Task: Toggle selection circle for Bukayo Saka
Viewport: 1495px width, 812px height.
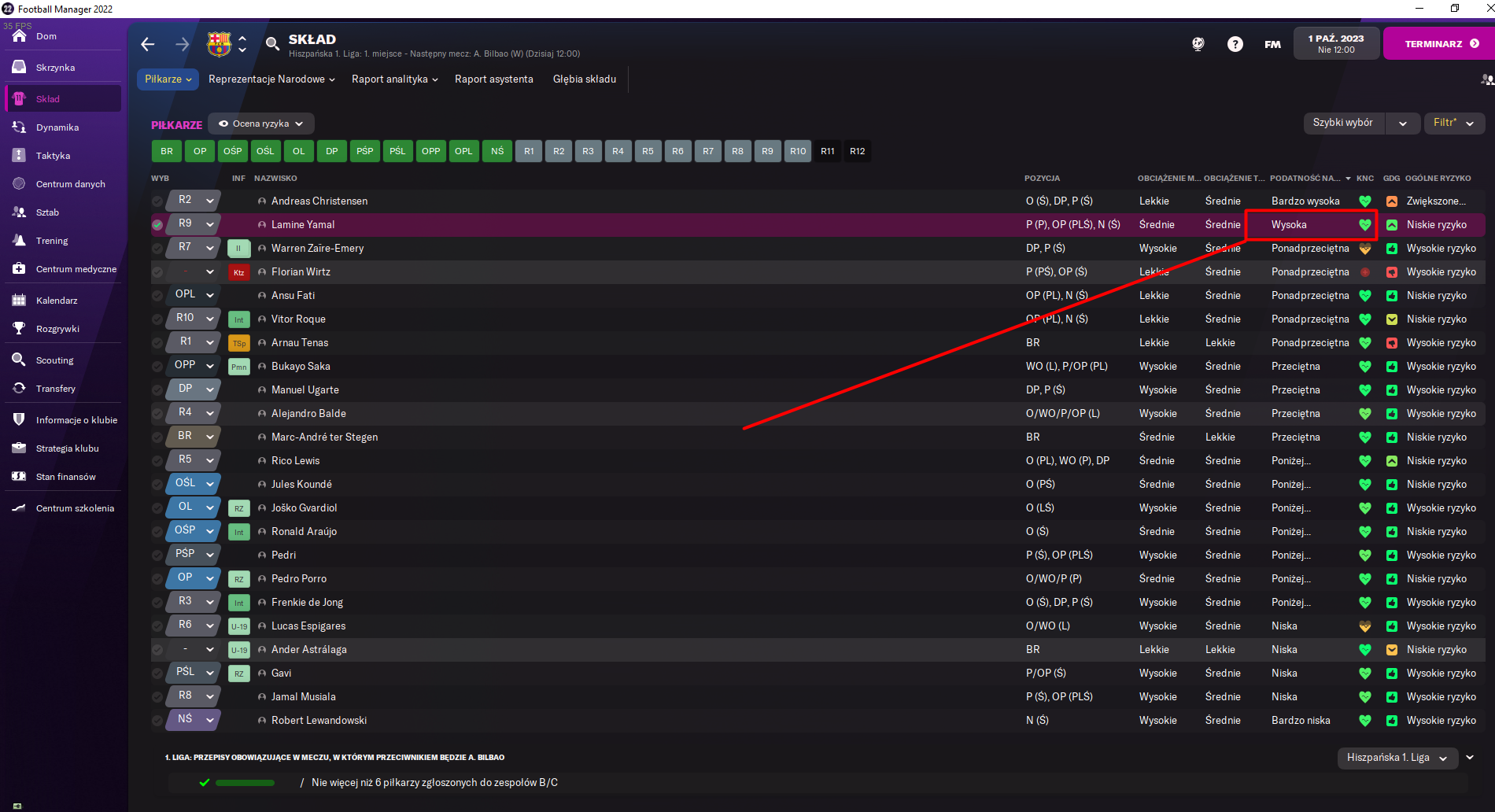Action: 157,367
